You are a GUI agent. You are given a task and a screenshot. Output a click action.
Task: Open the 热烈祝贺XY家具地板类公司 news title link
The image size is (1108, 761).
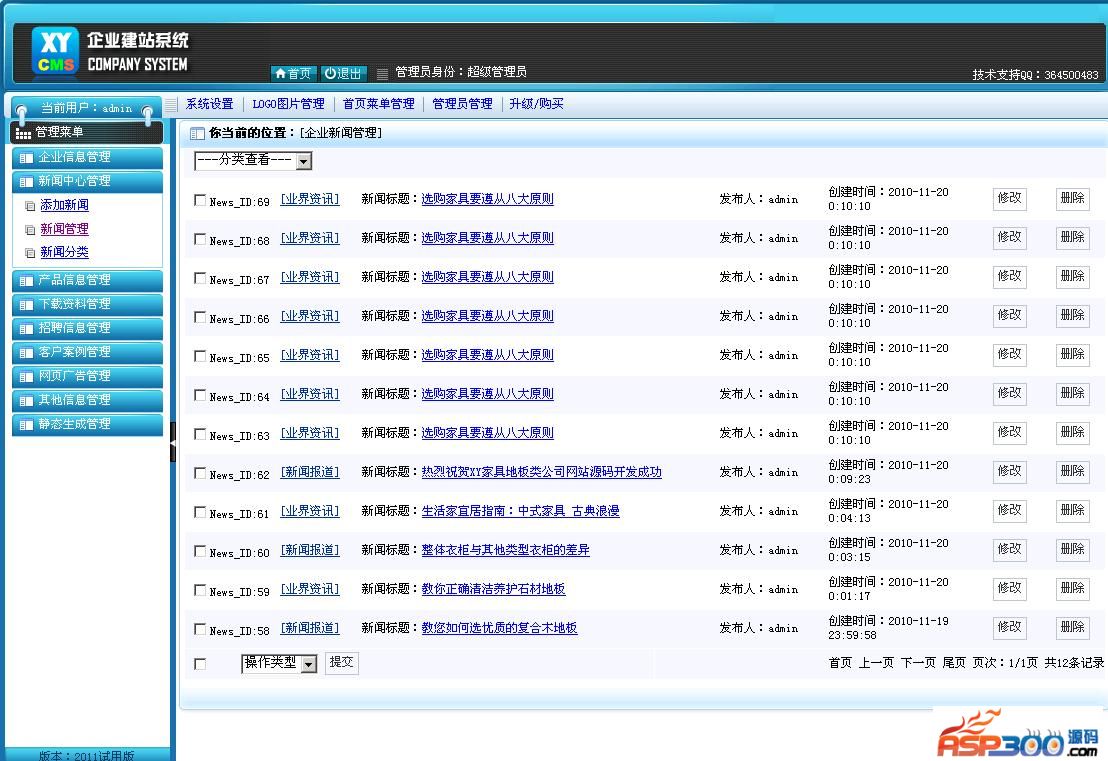(541, 472)
